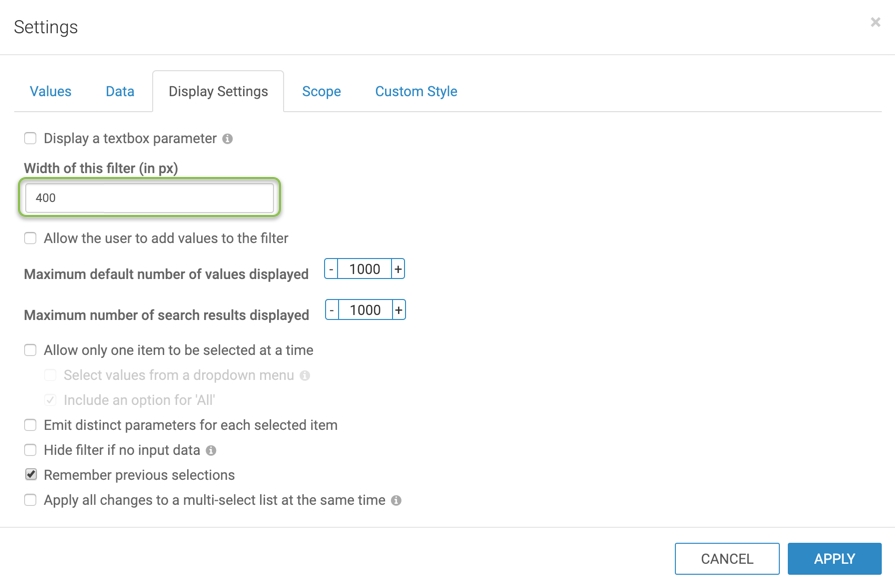Enable 'Allow only one item to be selected'
The image size is (895, 585).
(x=31, y=351)
